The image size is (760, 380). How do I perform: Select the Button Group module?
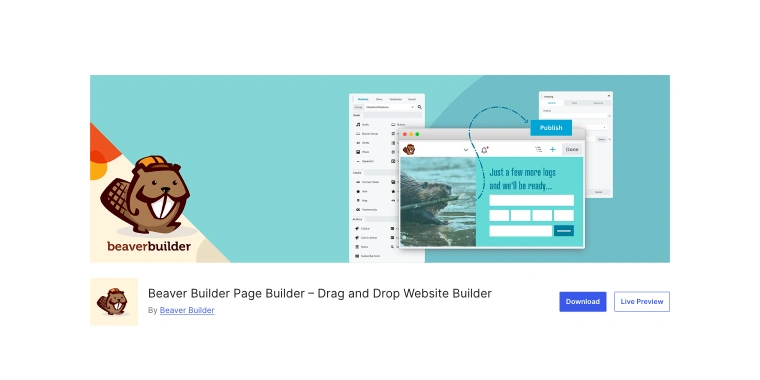pyautogui.click(x=367, y=134)
